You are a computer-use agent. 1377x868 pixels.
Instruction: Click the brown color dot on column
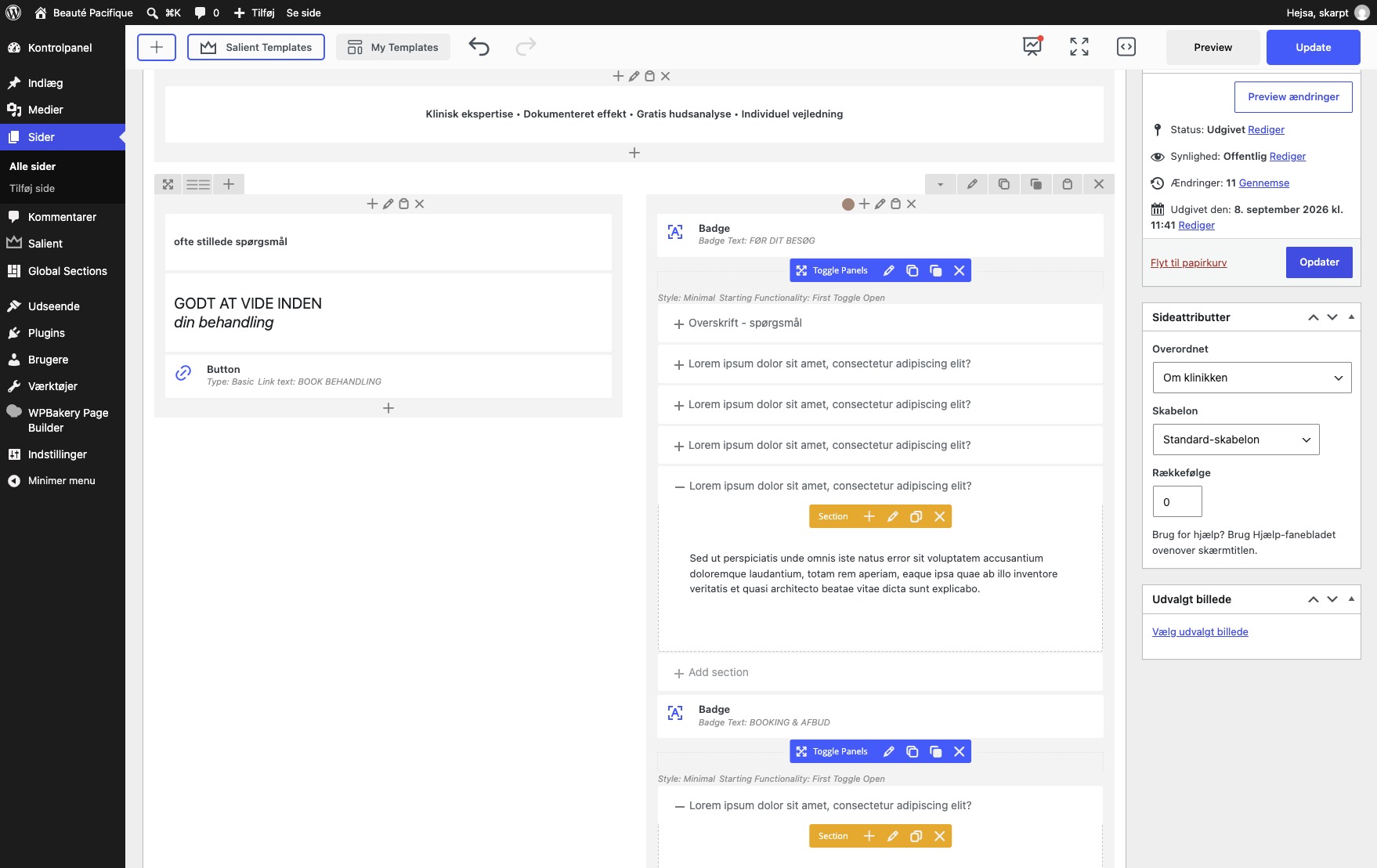[x=848, y=204]
